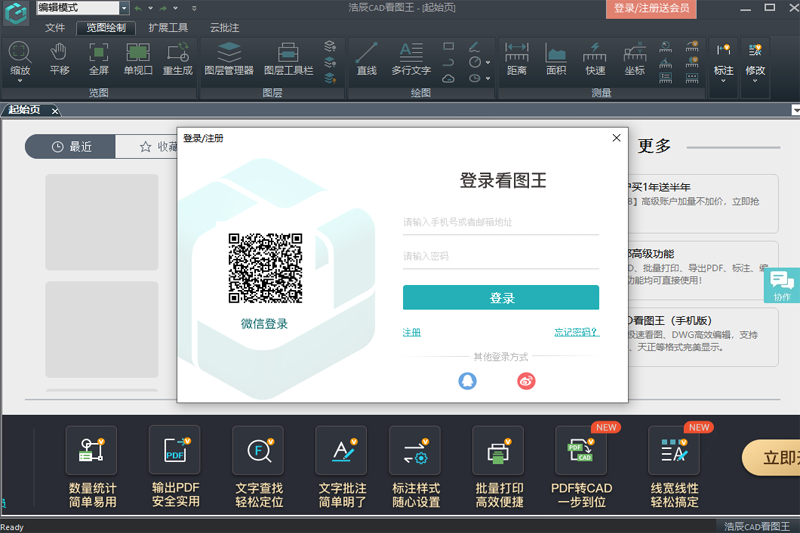The width and height of the screenshot is (800, 533).
Task: Click the phone or email input field
Action: coord(500,222)
